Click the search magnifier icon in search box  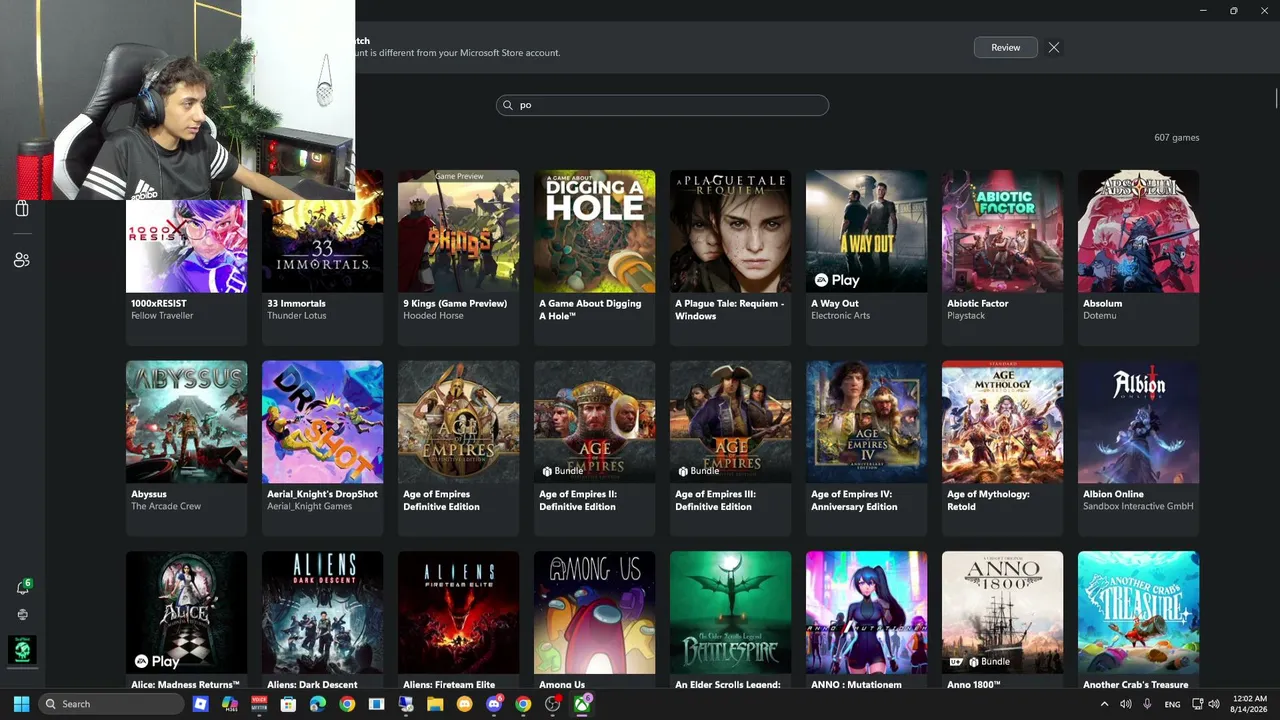pyautogui.click(x=508, y=105)
